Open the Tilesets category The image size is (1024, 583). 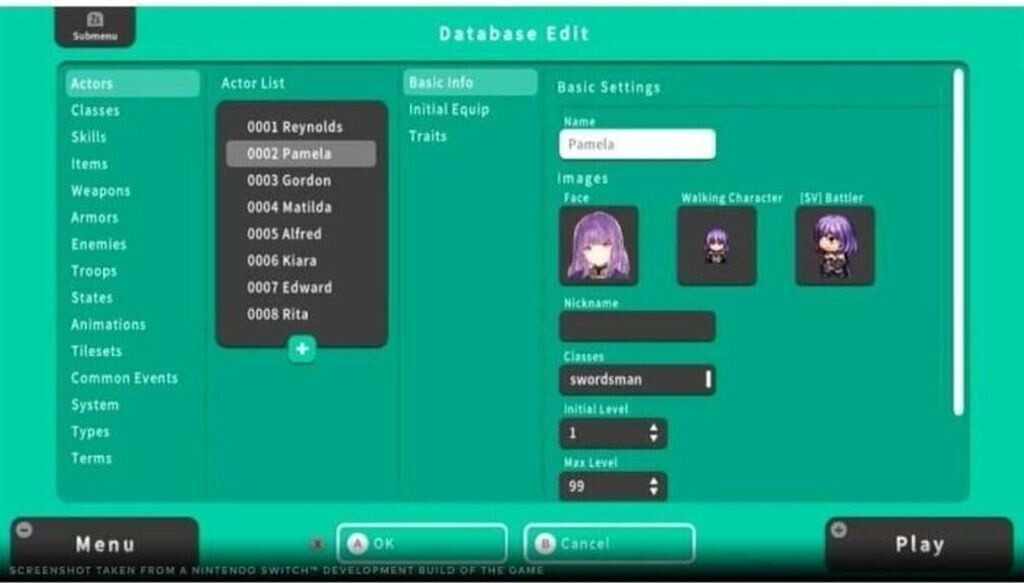coord(96,351)
